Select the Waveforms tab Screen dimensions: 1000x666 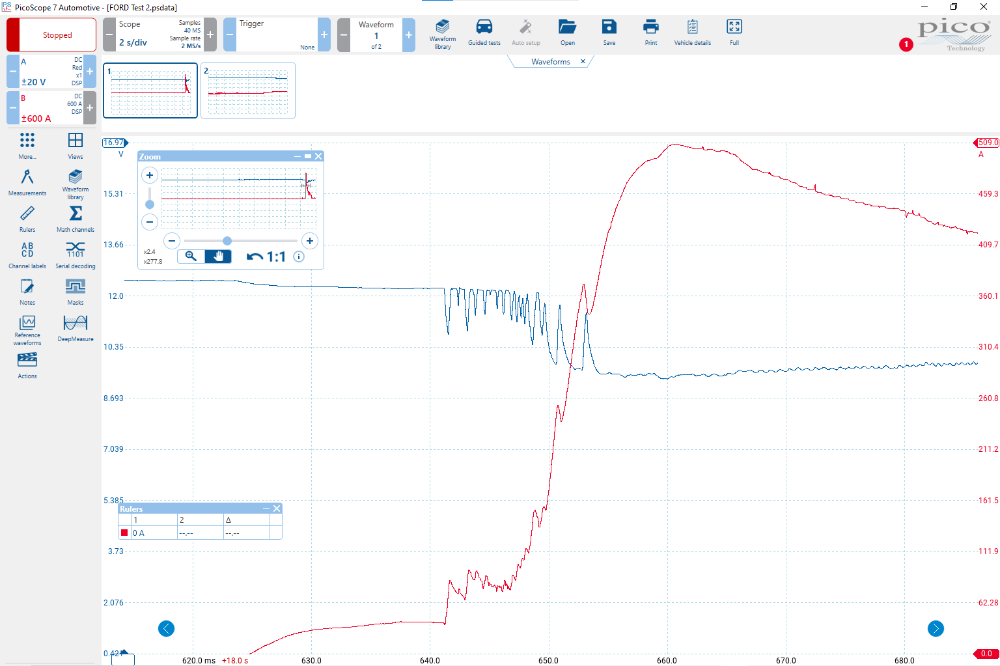click(550, 61)
